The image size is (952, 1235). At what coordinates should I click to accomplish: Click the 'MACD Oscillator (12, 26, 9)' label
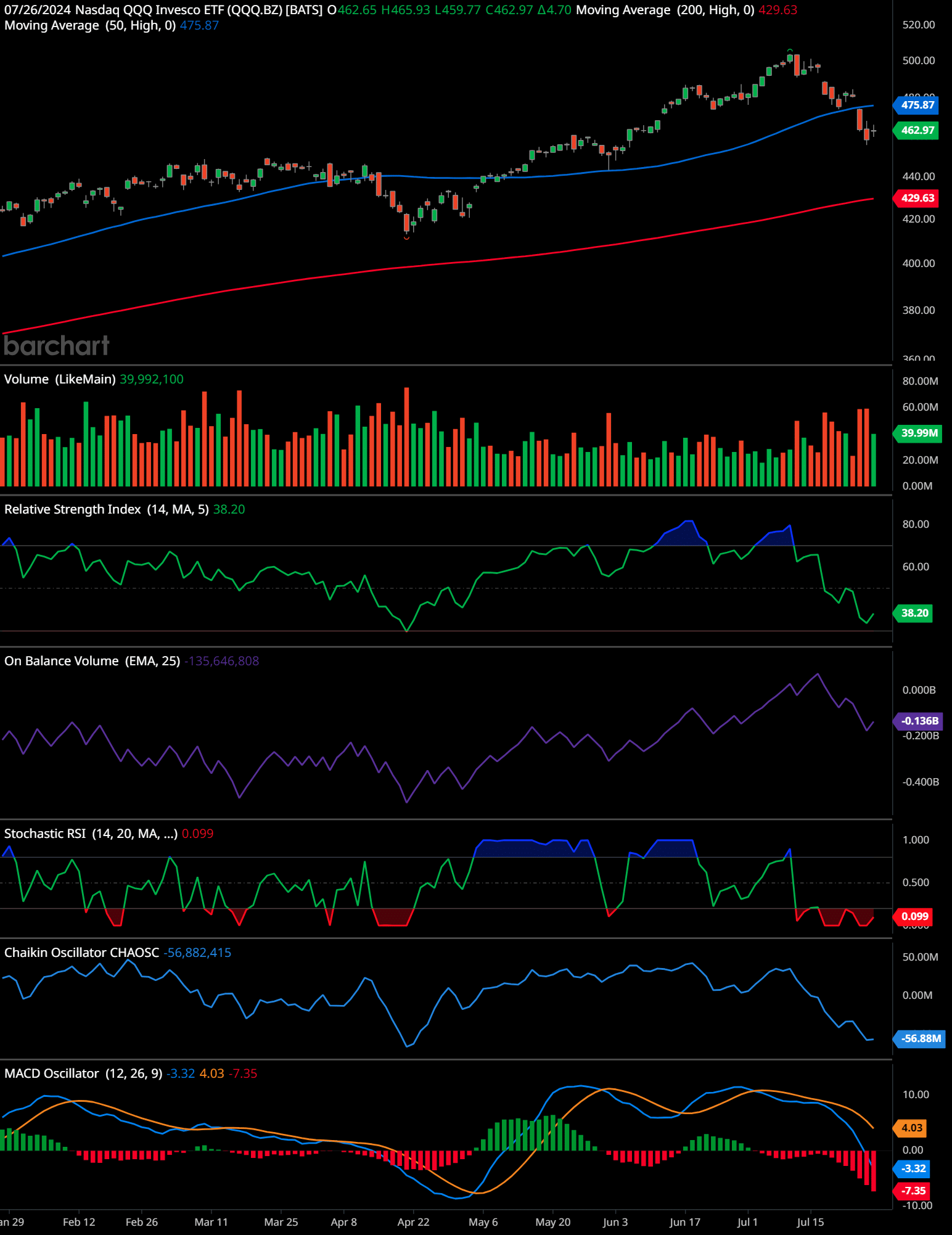[x=83, y=1073]
